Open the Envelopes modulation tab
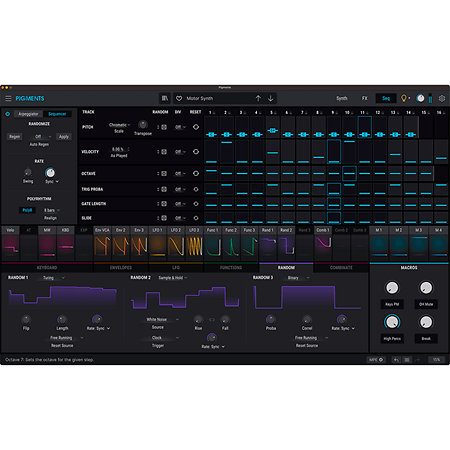 click(121, 268)
